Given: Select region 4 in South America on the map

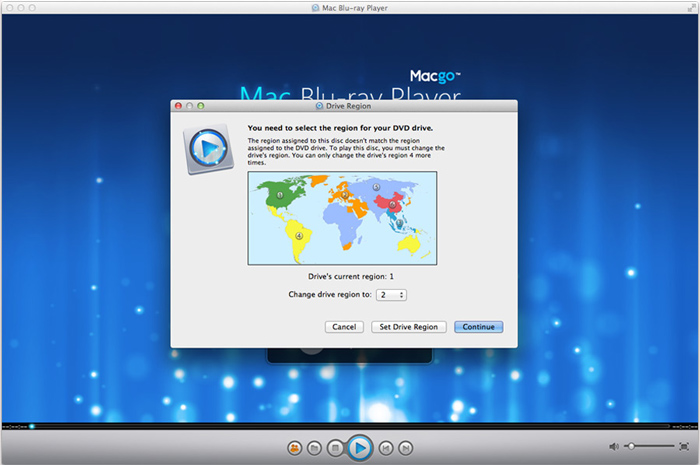Looking at the screenshot, I should pos(299,236).
